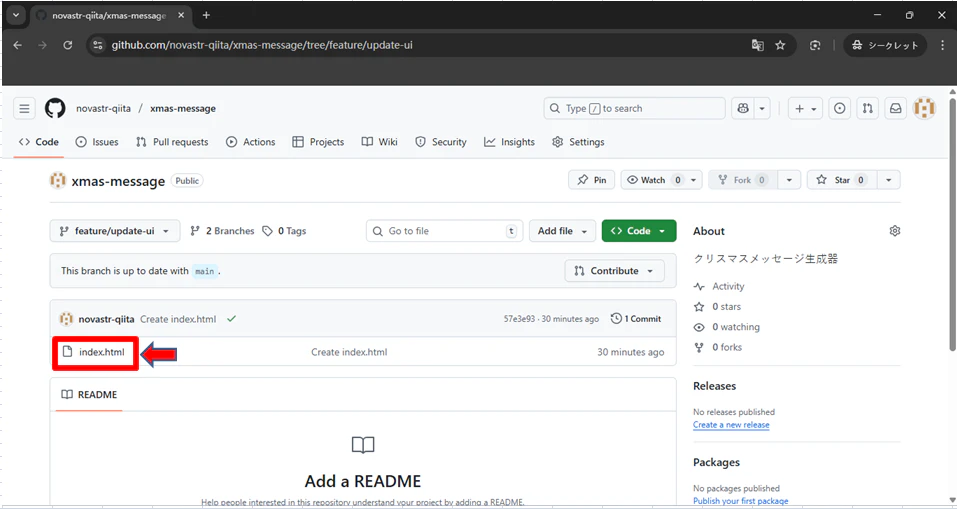Screen dimensions: 957x509
Task: Switch to the Issues tab
Action: [x=97, y=142]
